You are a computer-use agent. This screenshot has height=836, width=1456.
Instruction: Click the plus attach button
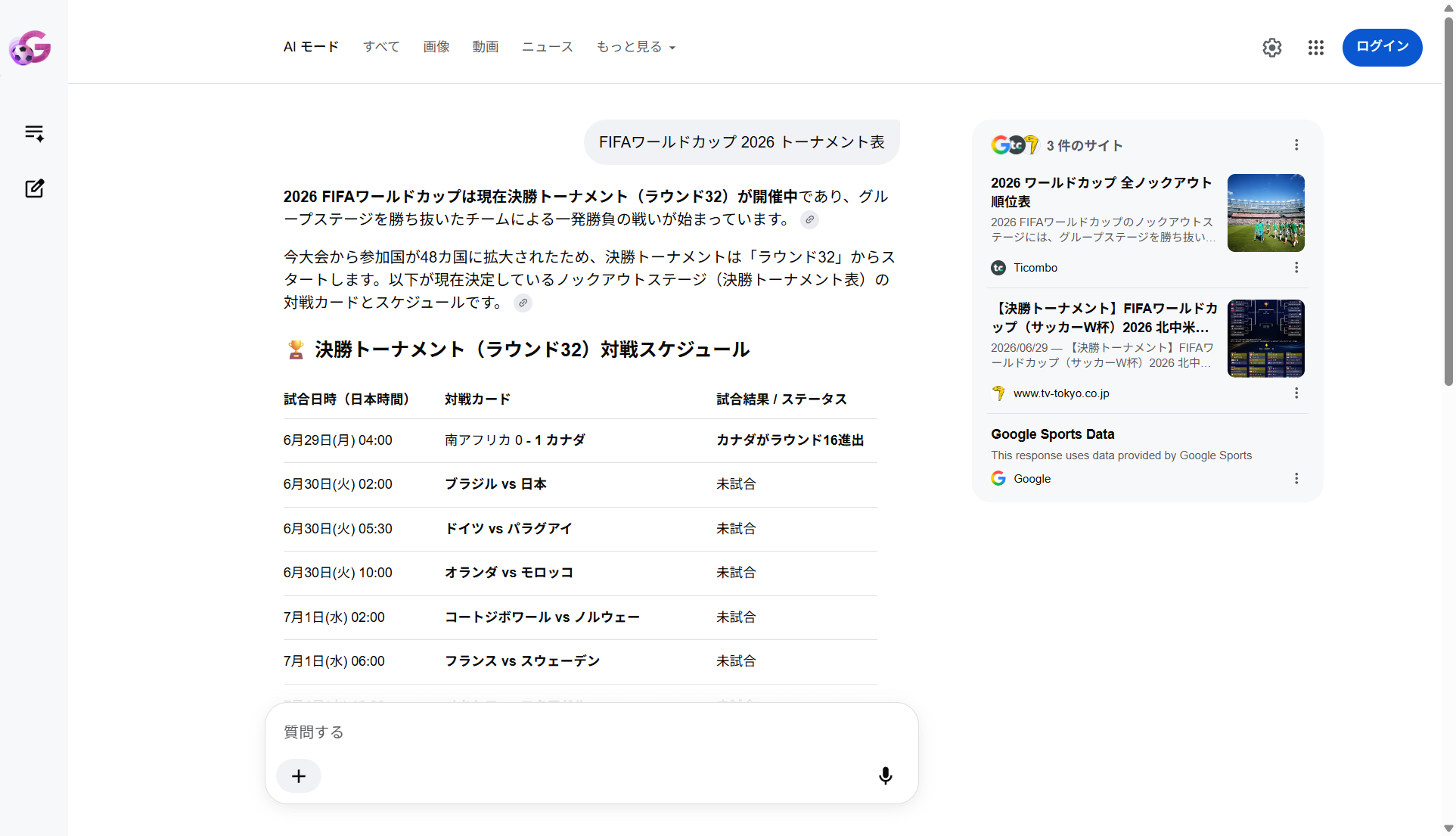[299, 776]
